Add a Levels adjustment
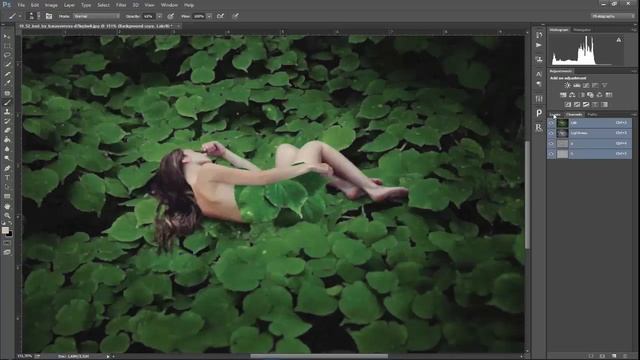 click(577, 85)
